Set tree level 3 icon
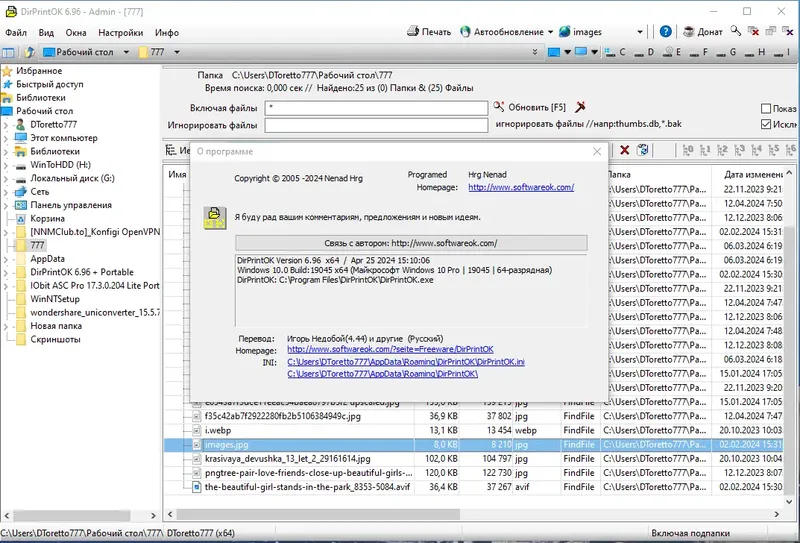This screenshot has width=800, height=543. click(x=739, y=150)
